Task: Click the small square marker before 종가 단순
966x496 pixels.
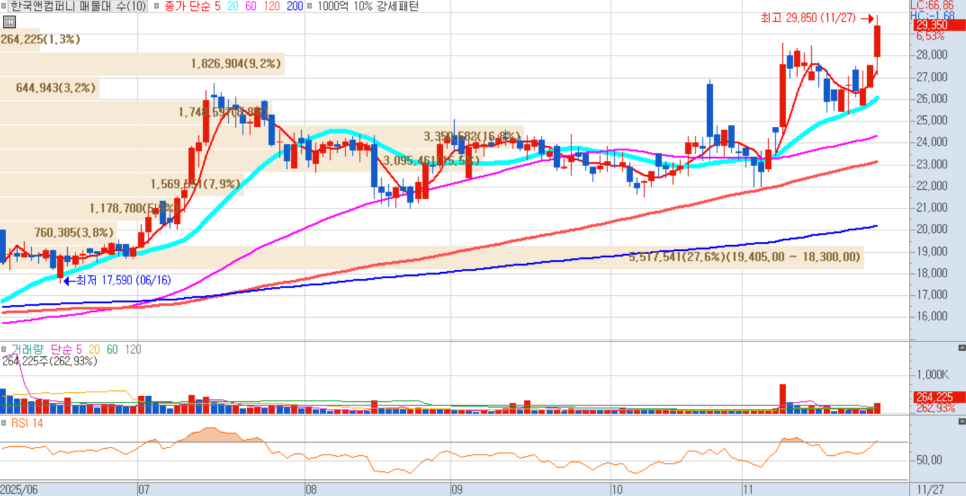Action: [x=155, y=6]
